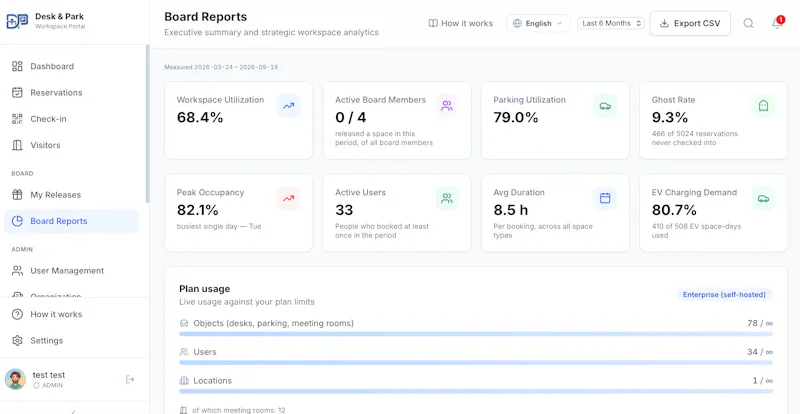Click the Locations row building icon
800x414 pixels.
pyautogui.click(x=184, y=381)
